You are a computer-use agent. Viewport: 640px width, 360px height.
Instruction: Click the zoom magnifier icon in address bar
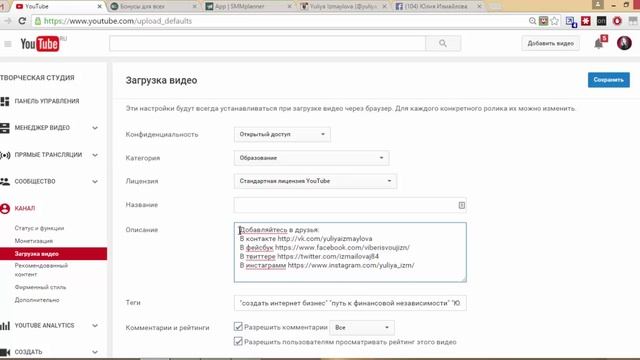coord(532,21)
